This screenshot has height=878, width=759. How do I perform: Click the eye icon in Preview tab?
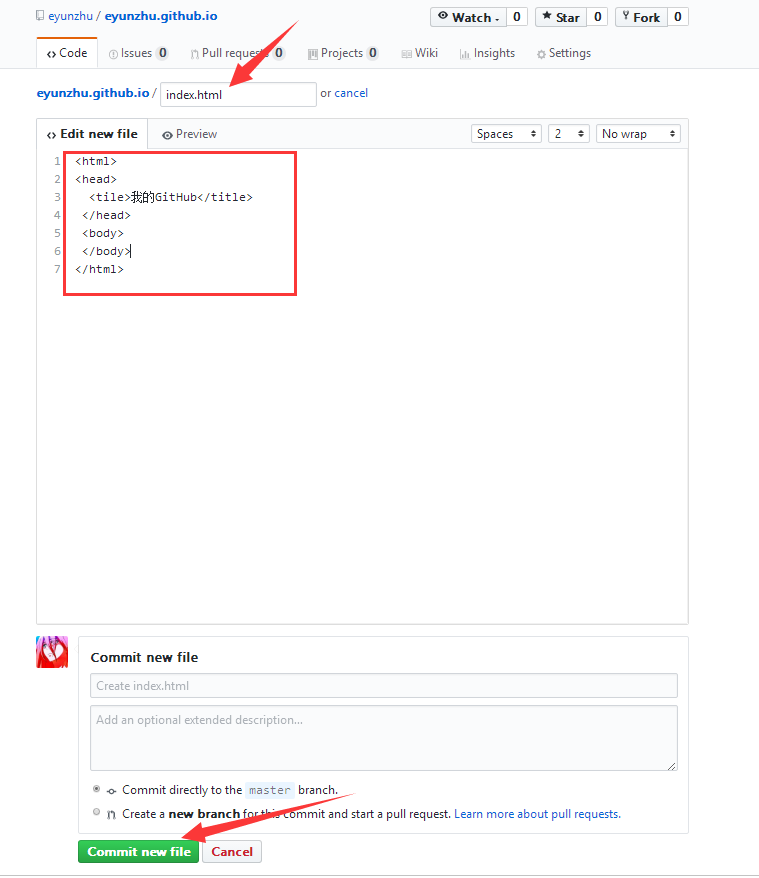(x=167, y=135)
